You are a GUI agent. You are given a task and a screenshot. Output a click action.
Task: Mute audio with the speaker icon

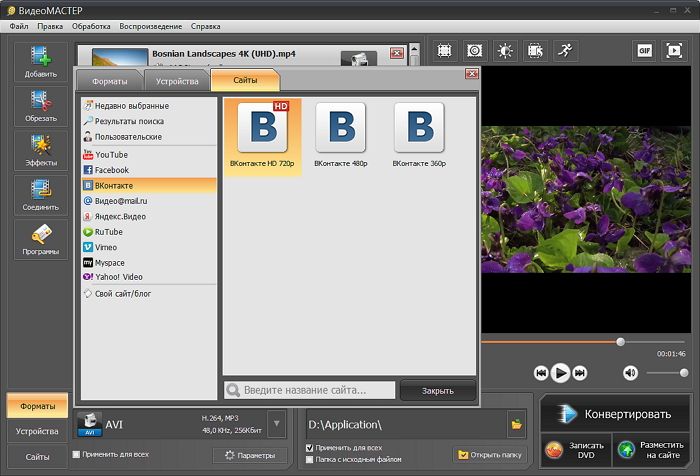[x=630, y=372]
